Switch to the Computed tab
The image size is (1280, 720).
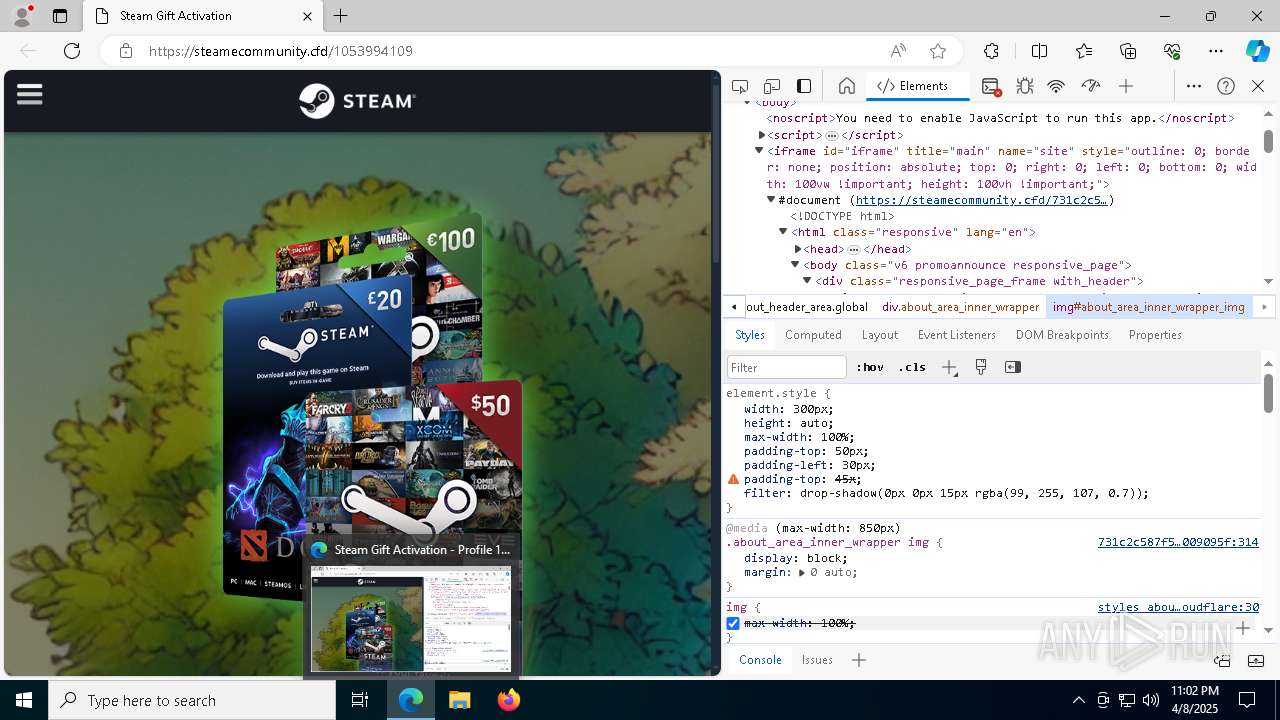click(x=813, y=335)
